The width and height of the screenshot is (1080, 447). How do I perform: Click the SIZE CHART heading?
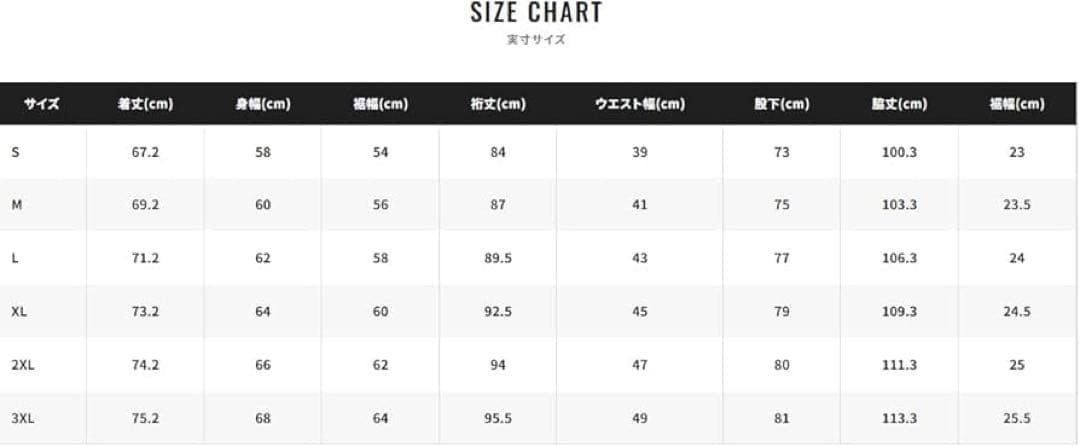pos(536,13)
